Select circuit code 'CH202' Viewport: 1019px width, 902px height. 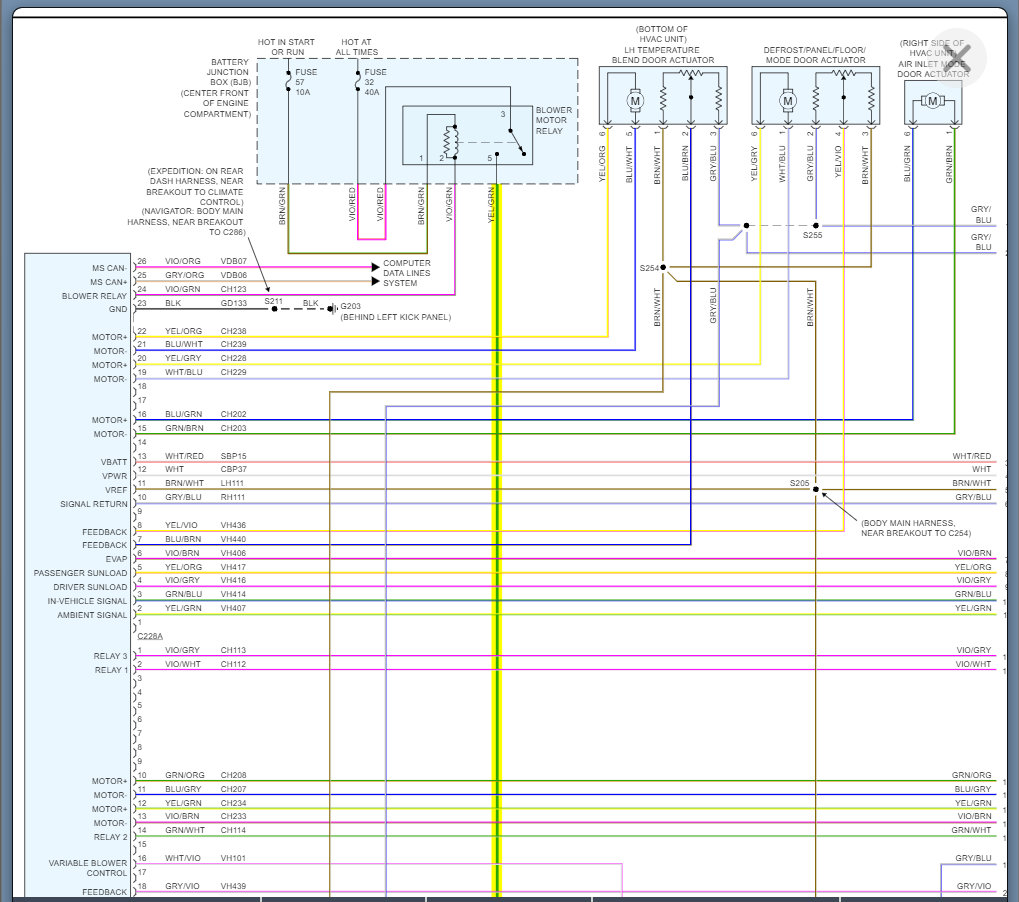click(x=233, y=414)
